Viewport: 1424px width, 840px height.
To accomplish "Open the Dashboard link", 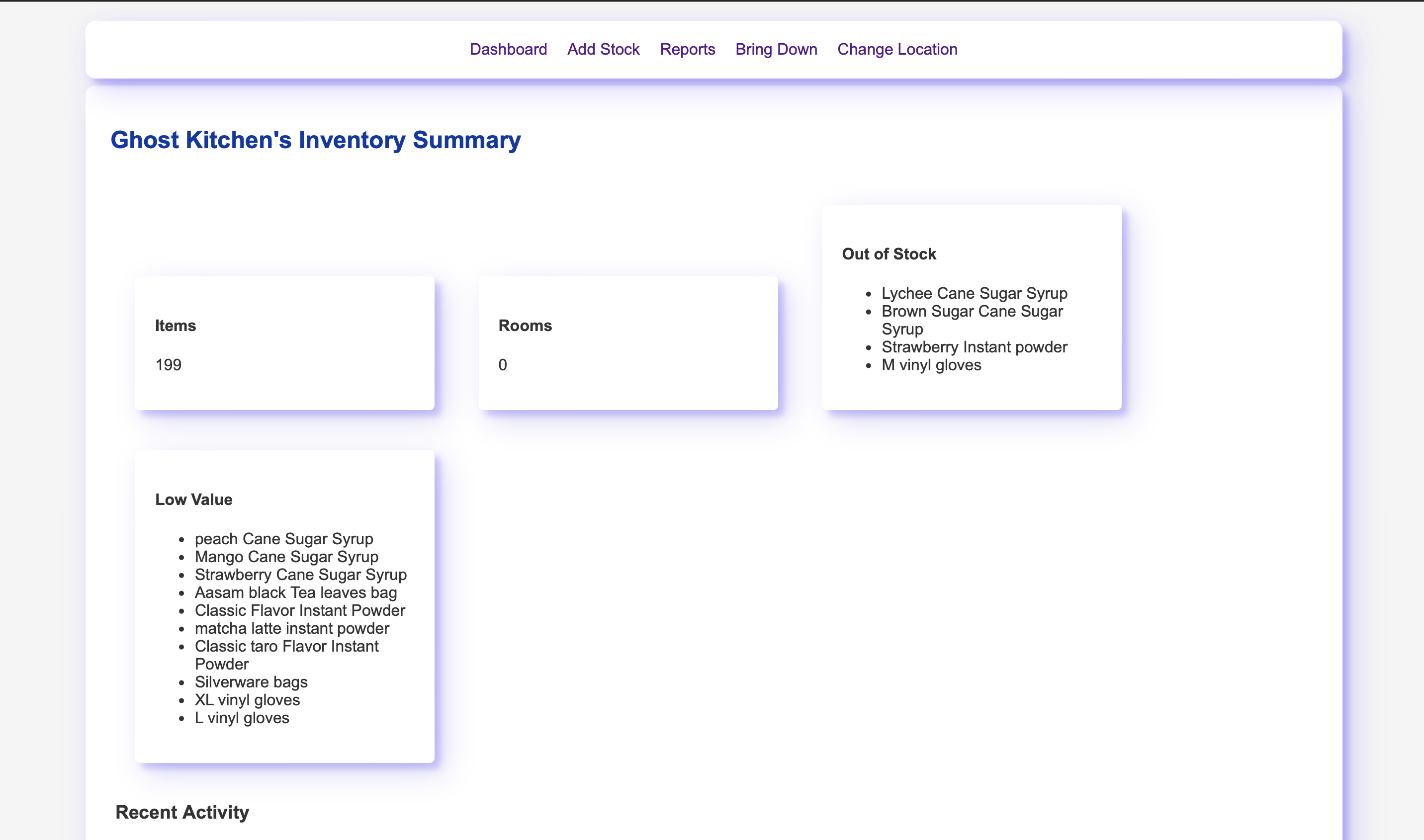I will (x=508, y=49).
